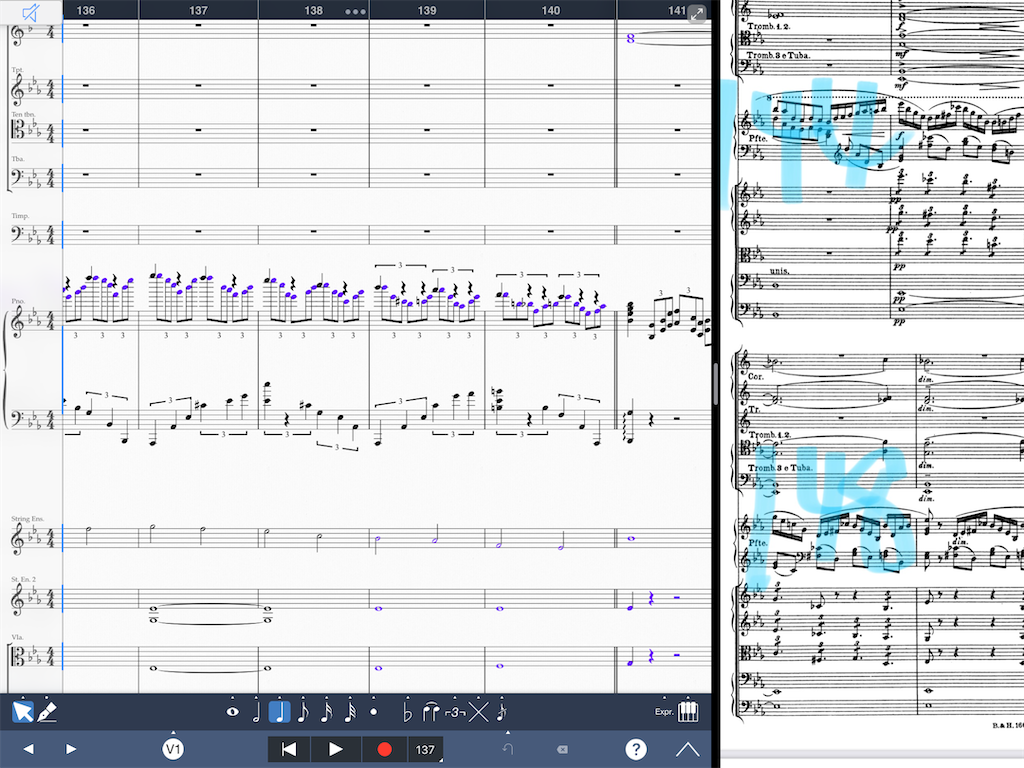1024x768 pixels.
Task: Open the help question mark
Action: pos(635,749)
